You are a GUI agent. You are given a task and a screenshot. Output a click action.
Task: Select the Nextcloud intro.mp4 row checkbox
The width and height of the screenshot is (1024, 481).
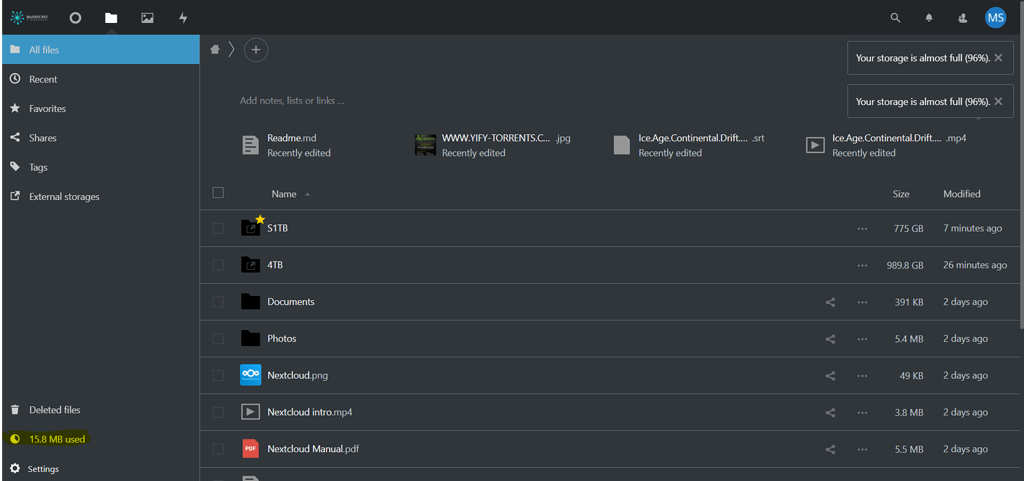[218, 412]
